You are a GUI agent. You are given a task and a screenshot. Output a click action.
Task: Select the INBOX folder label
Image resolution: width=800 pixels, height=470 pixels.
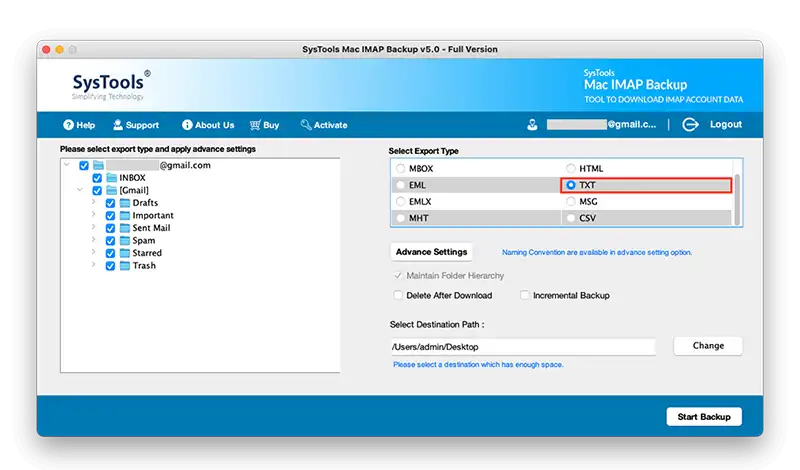point(132,178)
